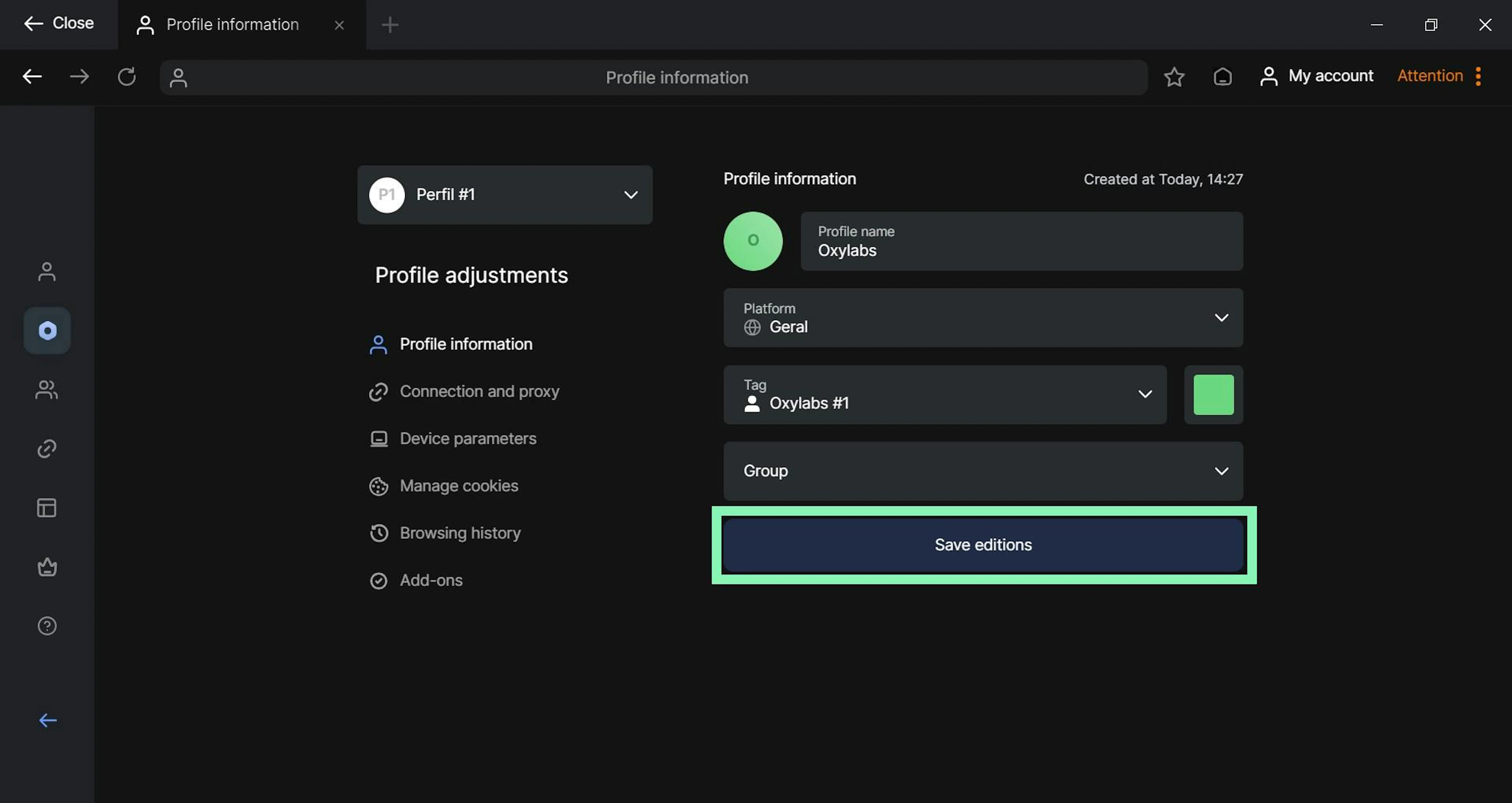The width and height of the screenshot is (1512, 803).
Task: Go forward with the navigation arrow
Action: pyautogui.click(x=79, y=76)
